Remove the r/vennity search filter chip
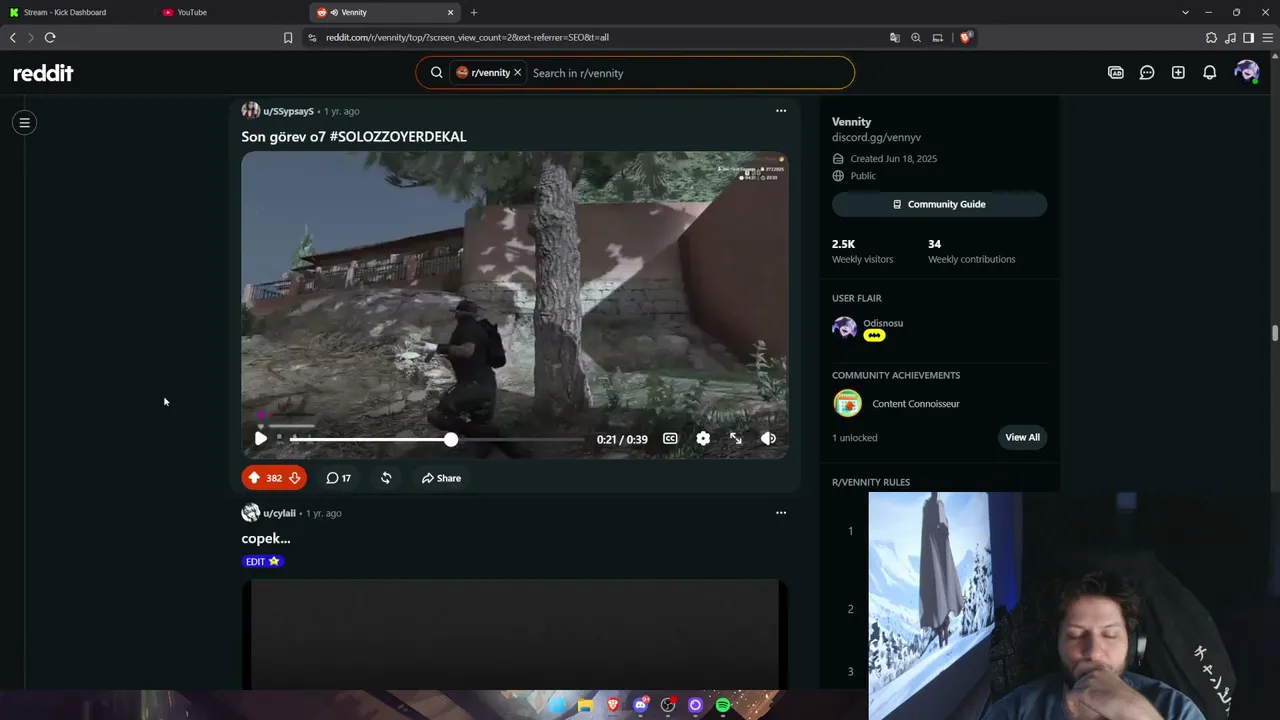 [517, 73]
